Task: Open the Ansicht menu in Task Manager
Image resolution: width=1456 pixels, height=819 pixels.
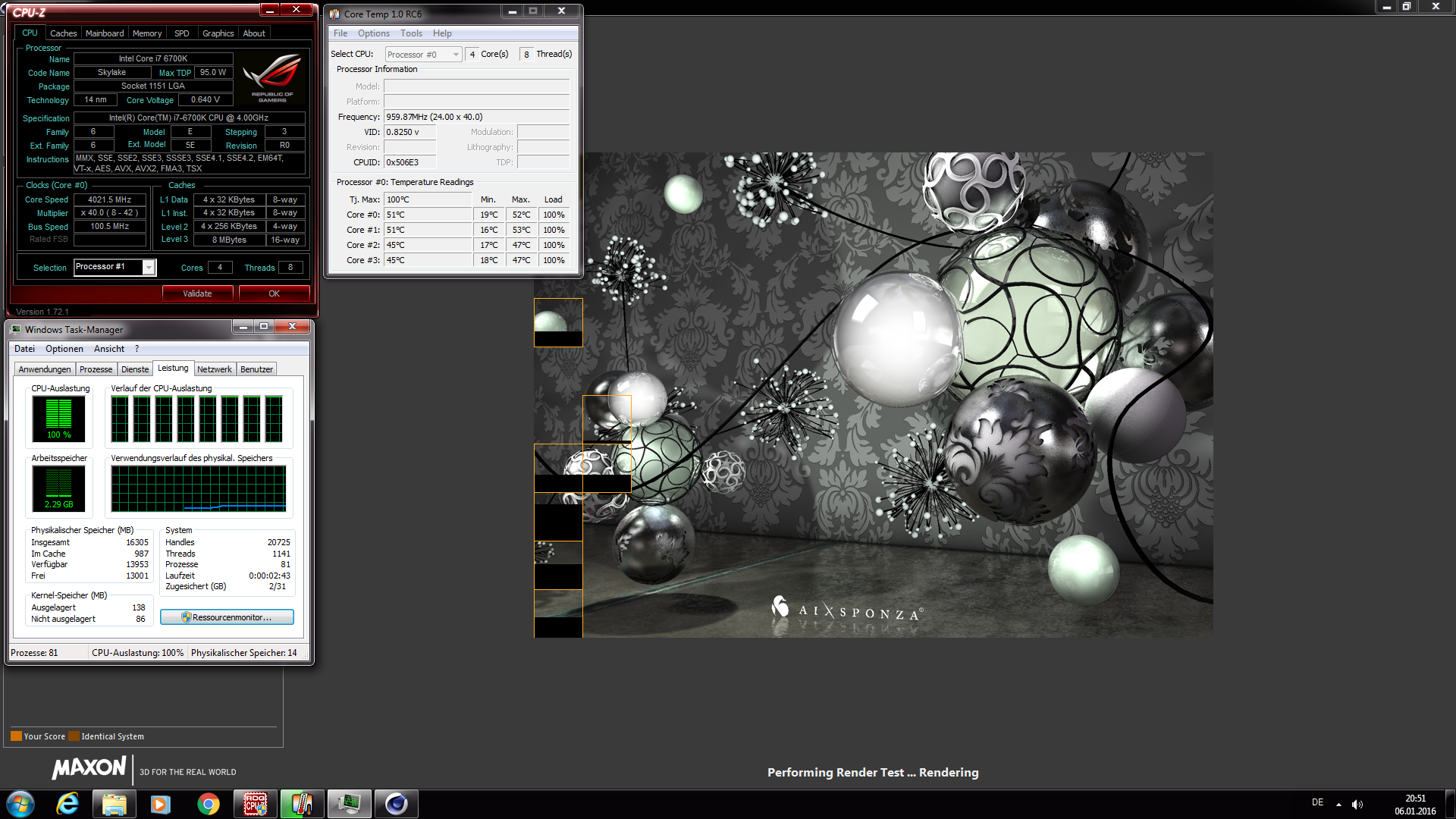Action: 109,349
